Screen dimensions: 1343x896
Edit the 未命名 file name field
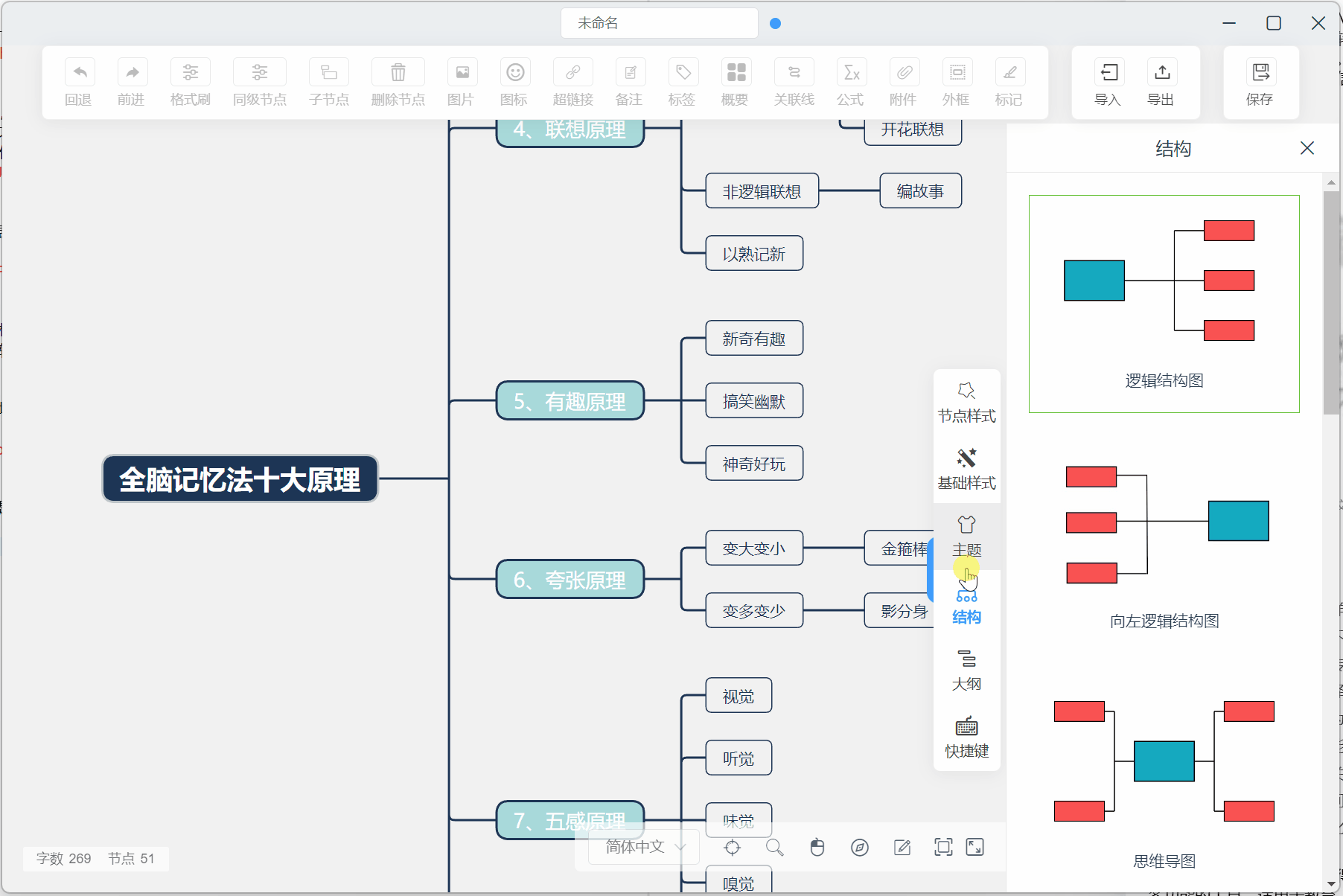660,23
